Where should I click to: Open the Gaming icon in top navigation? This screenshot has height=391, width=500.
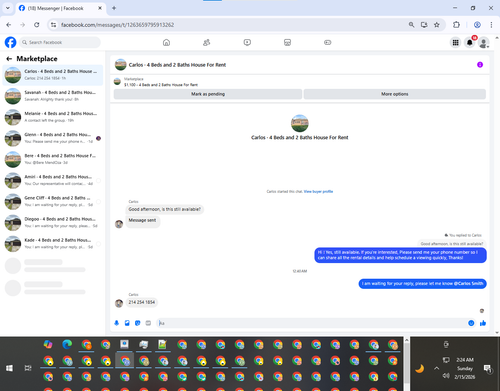click(x=328, y=42)
